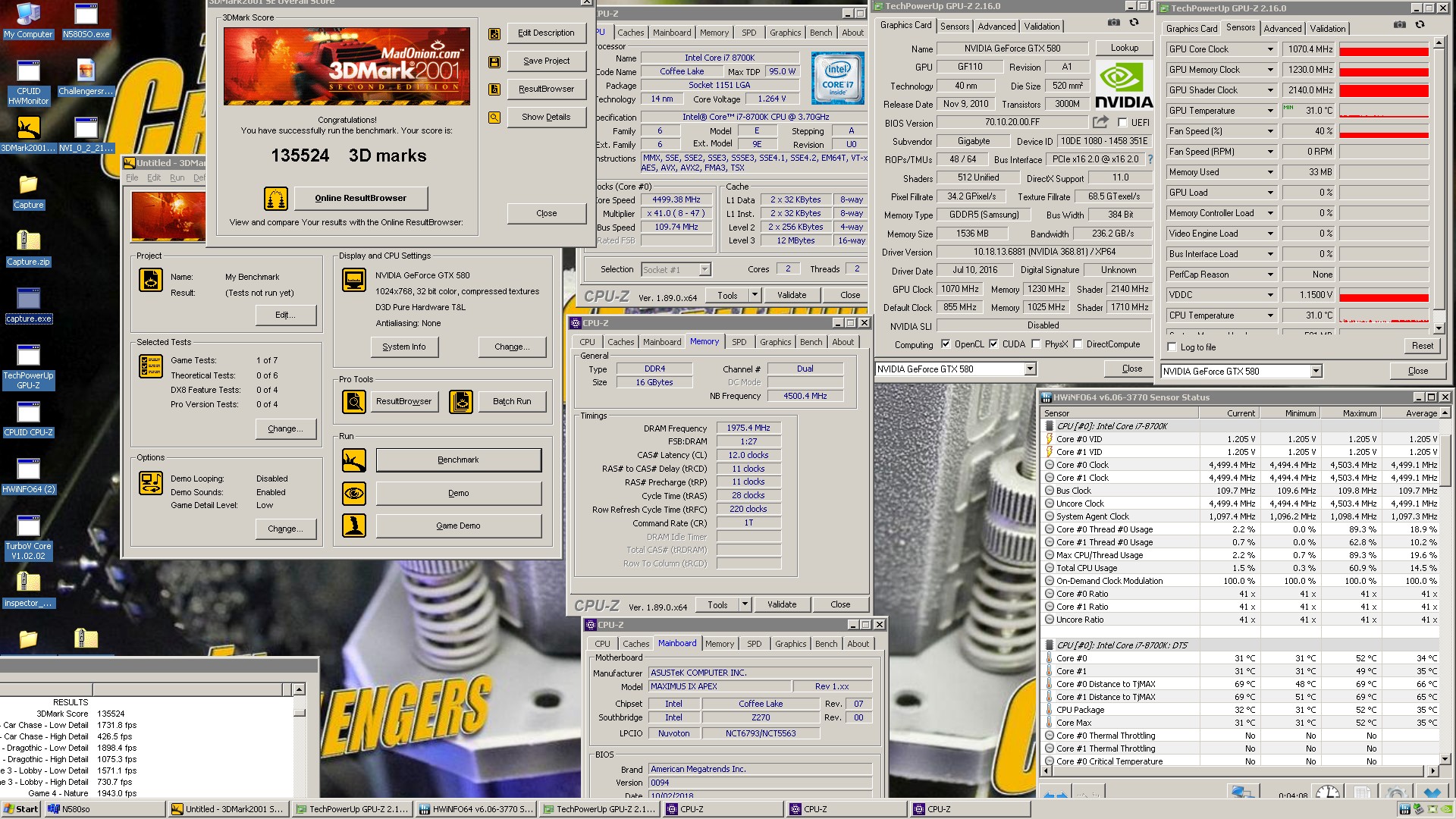Click Bus Interface question mark icon
The height and width of the screenshot is (819, 1456).
1150,159
